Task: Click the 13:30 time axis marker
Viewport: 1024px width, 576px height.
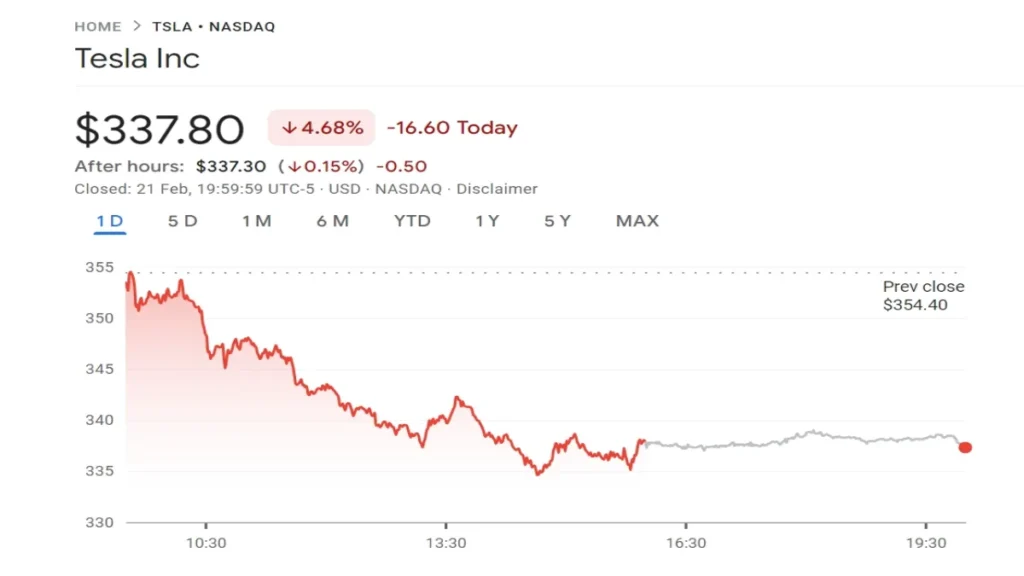Action: point(445,543)
